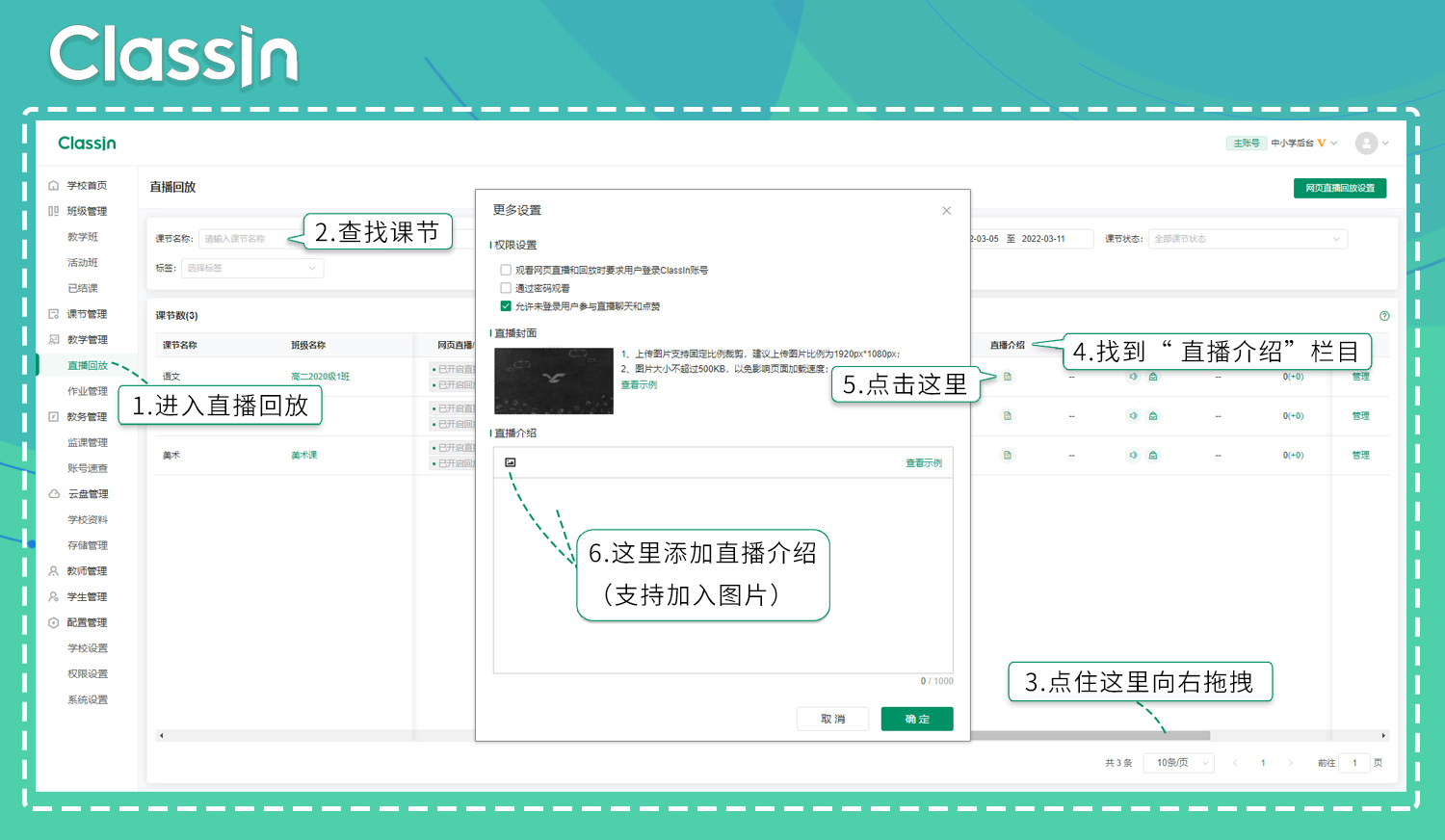The width and height of the screenshot is (1445, 840).
Task: Click 取消 in the 更多设置 dialog
Action: tap(832, 719)
